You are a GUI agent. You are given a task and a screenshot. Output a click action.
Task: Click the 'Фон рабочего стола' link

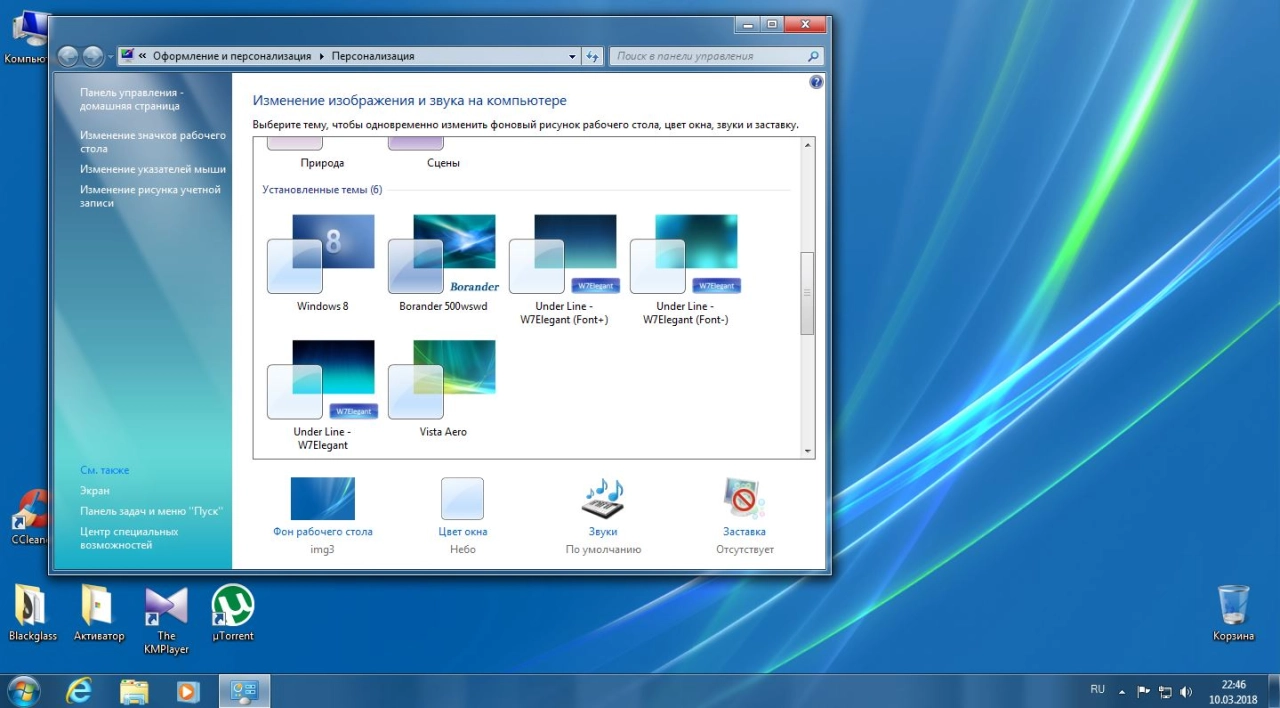click(x=322, y=532)
